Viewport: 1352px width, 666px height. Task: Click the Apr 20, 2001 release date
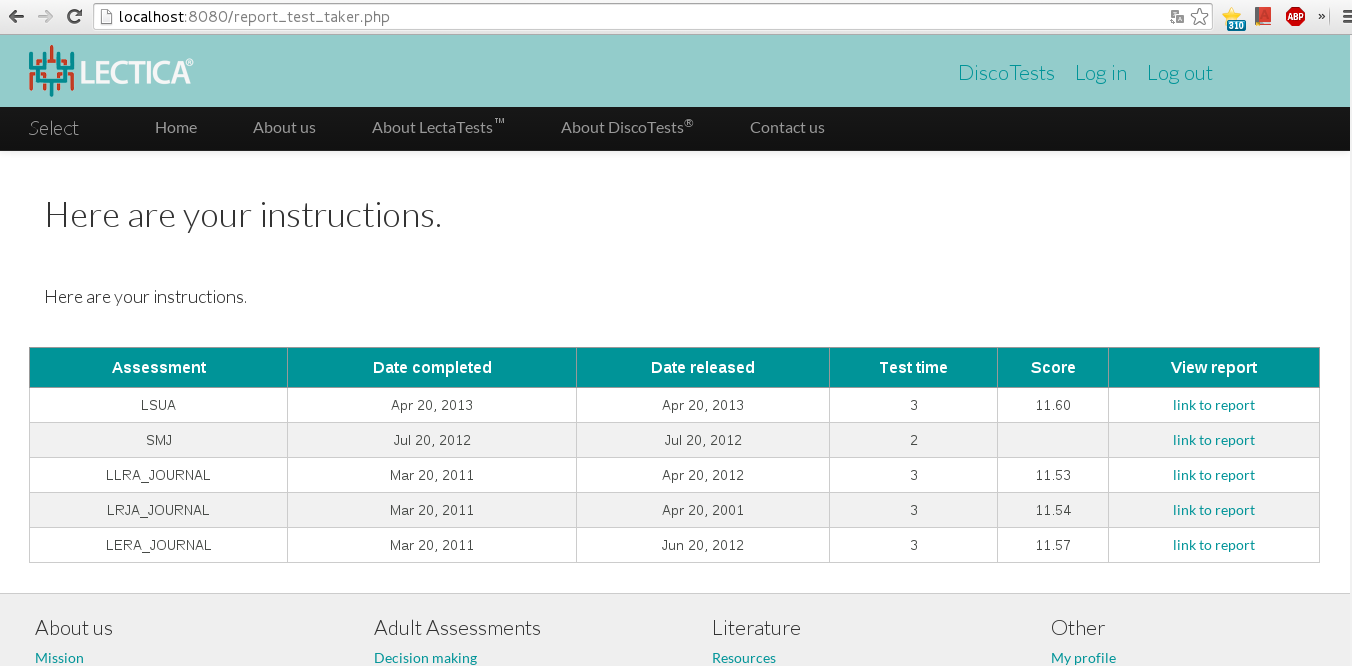(x=703, y=510)
